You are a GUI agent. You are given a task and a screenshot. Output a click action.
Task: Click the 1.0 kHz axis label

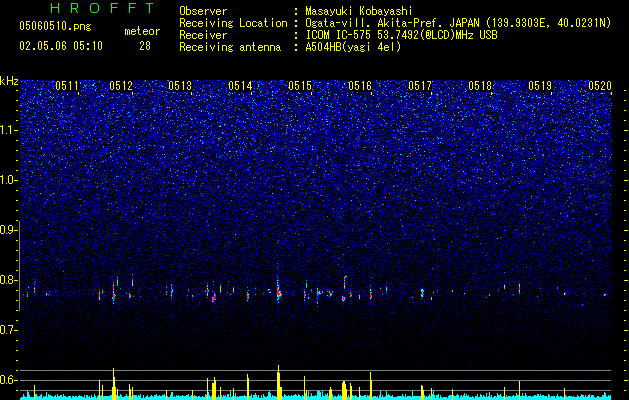(8, 180)
